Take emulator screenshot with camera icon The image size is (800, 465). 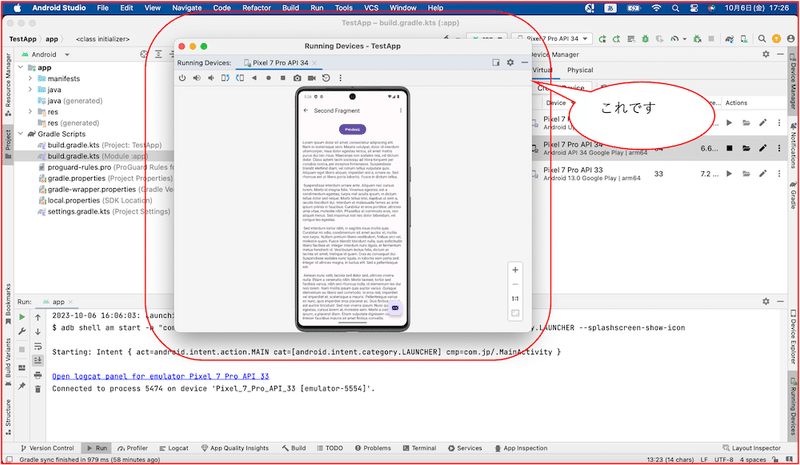(297, 78)
